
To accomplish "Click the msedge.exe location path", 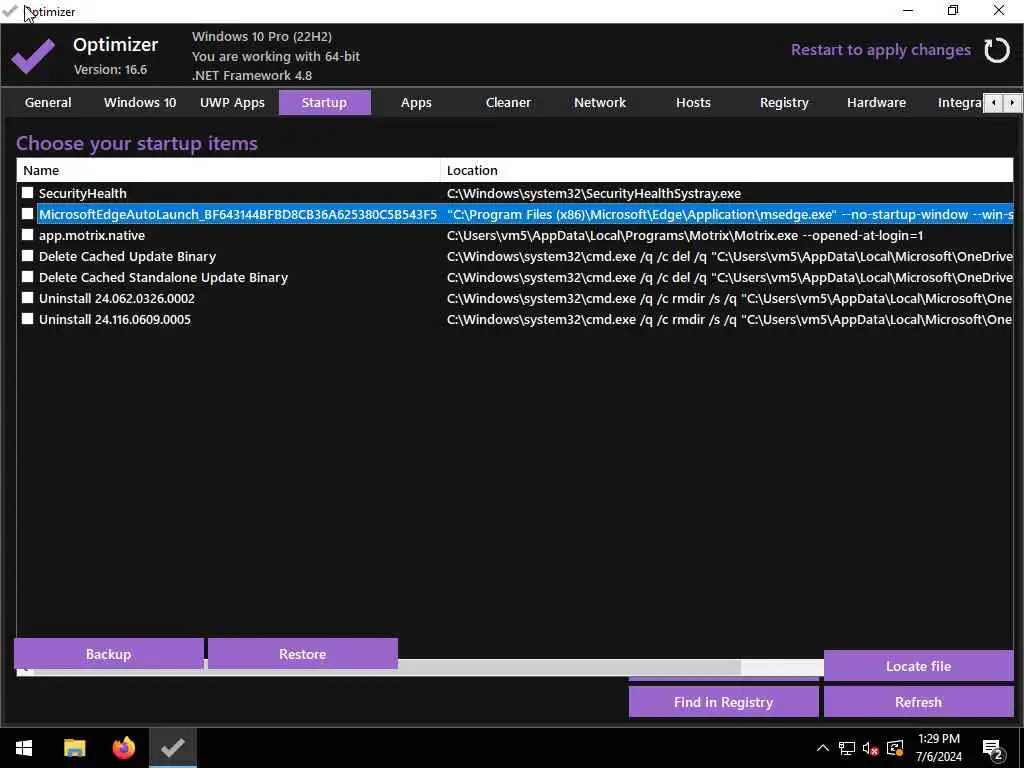I will (729, 214).
